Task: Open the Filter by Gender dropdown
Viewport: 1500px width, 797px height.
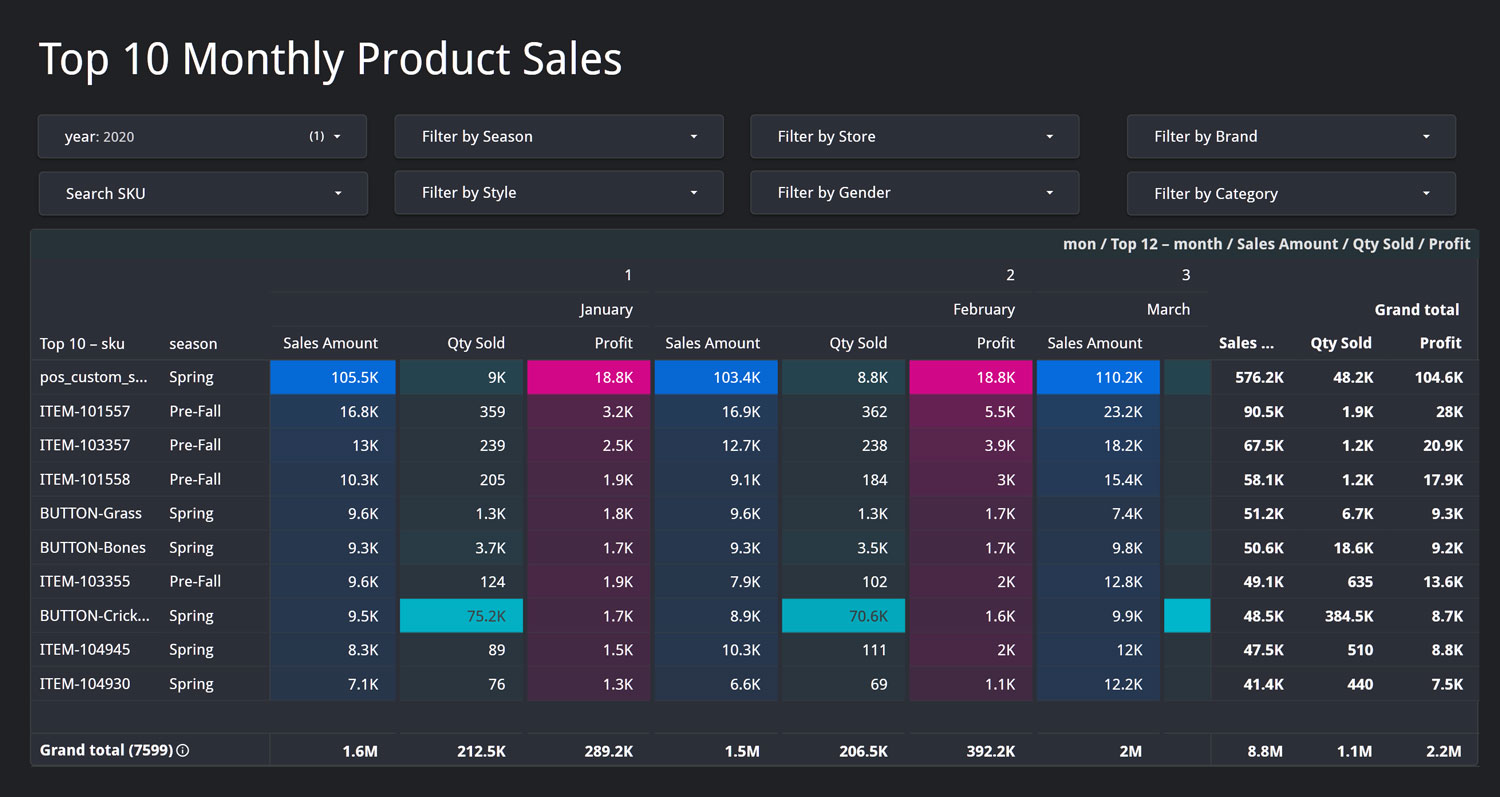Action: pyautogui.click(x=915, y=192)
